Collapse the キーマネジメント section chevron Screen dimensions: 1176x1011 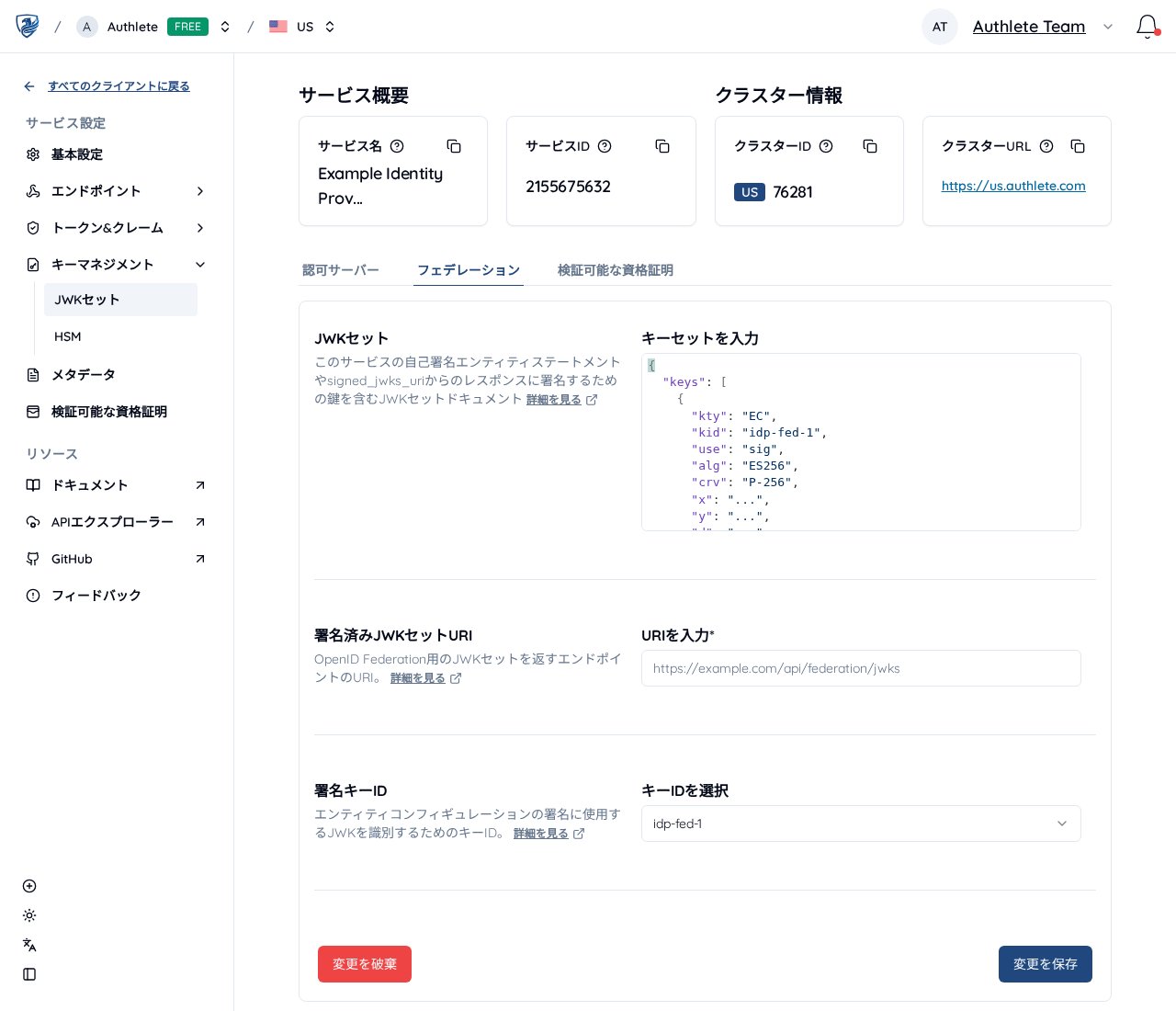200,265
